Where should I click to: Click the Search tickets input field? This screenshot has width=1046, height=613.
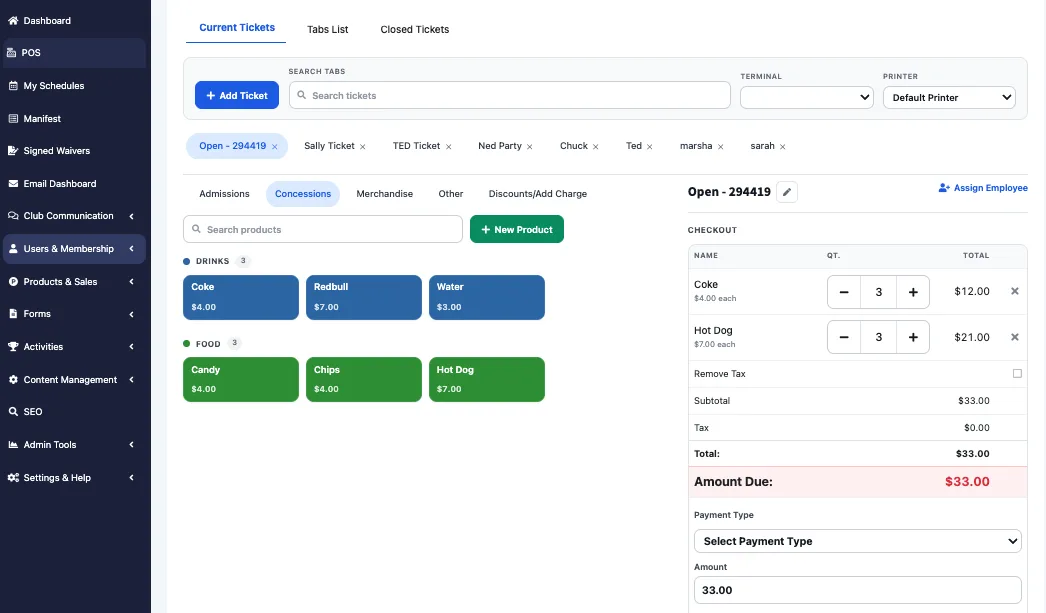(x=510, y=95)
